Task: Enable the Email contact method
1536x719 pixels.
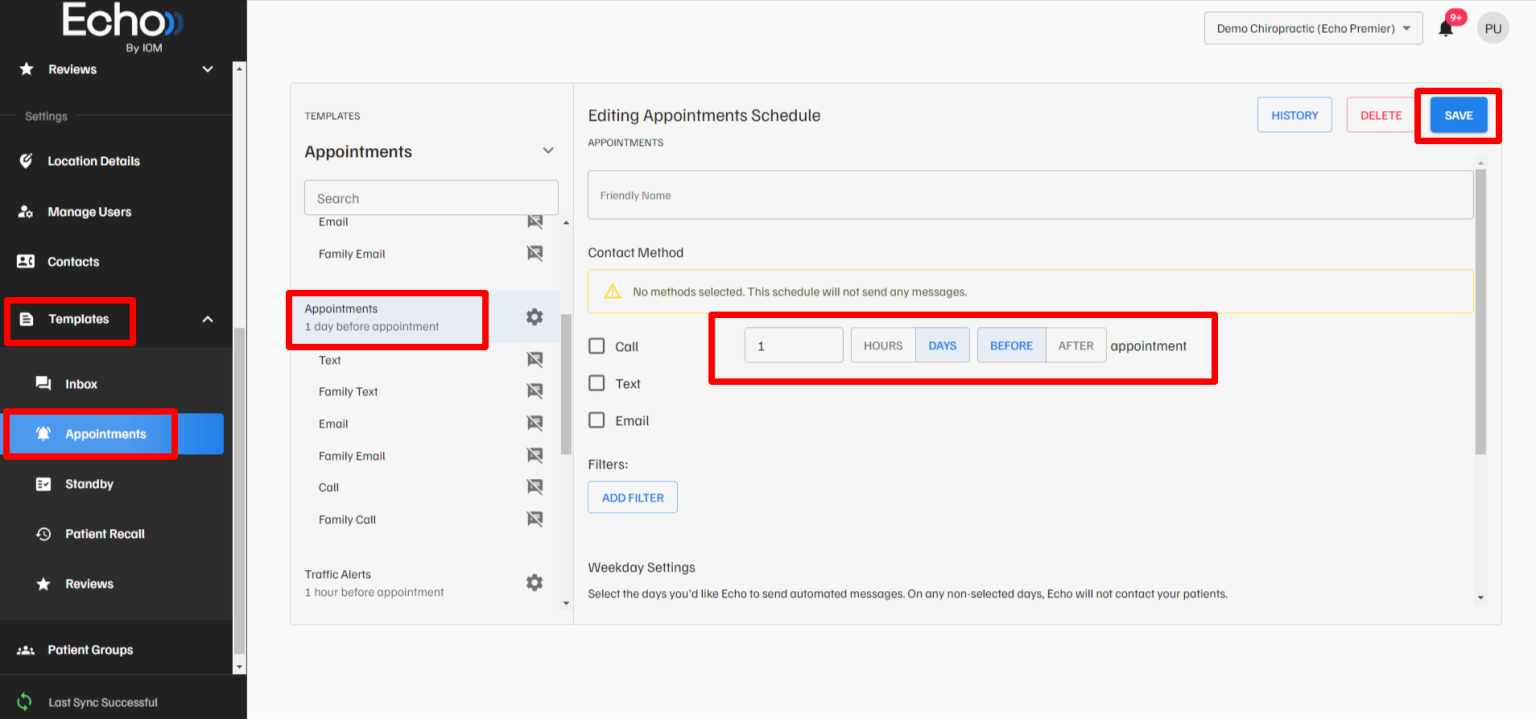Action: coord(596,420)
